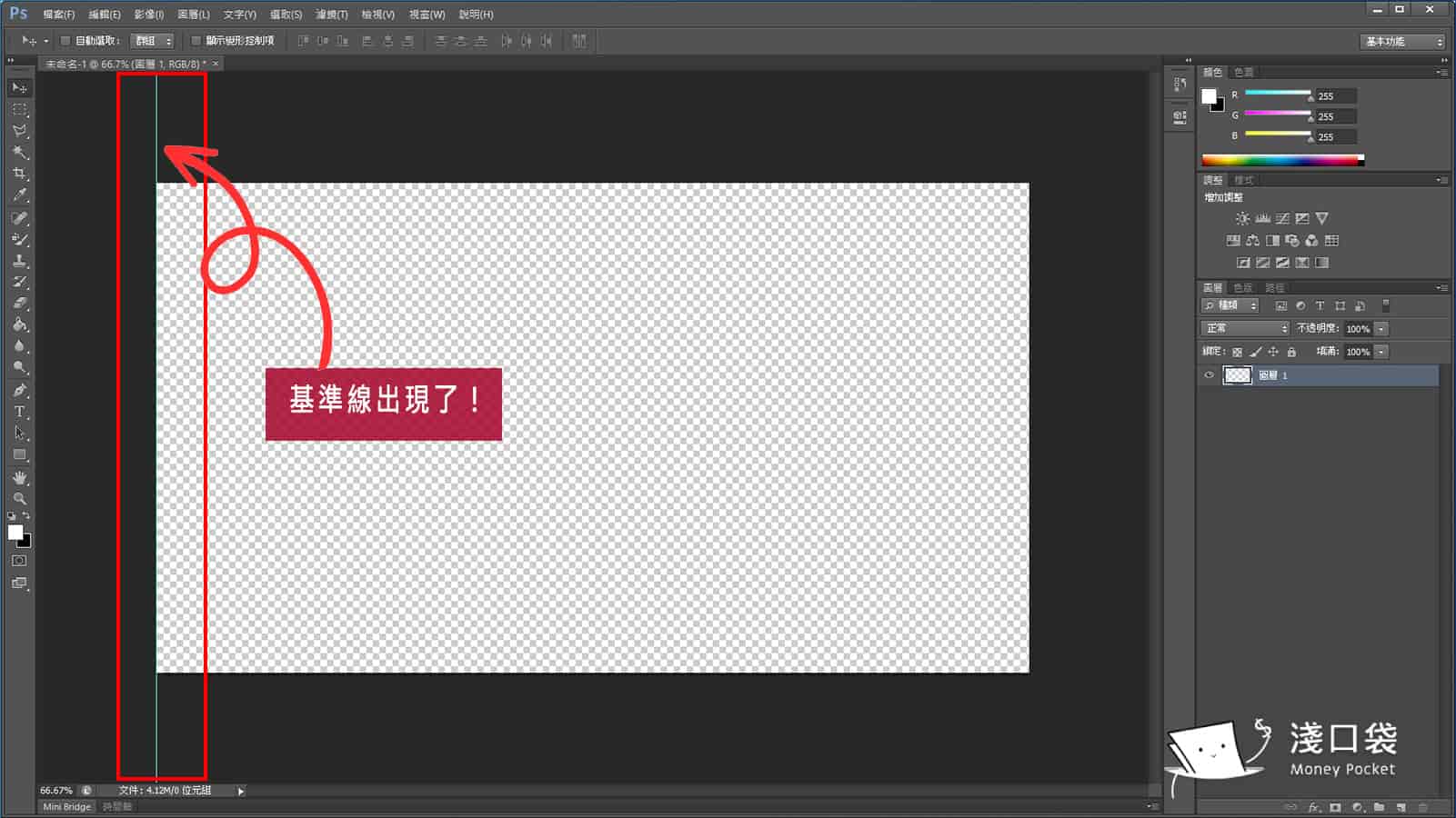Add a Curves adjustment layer

pyautogui.click(x=1281, y=218)
